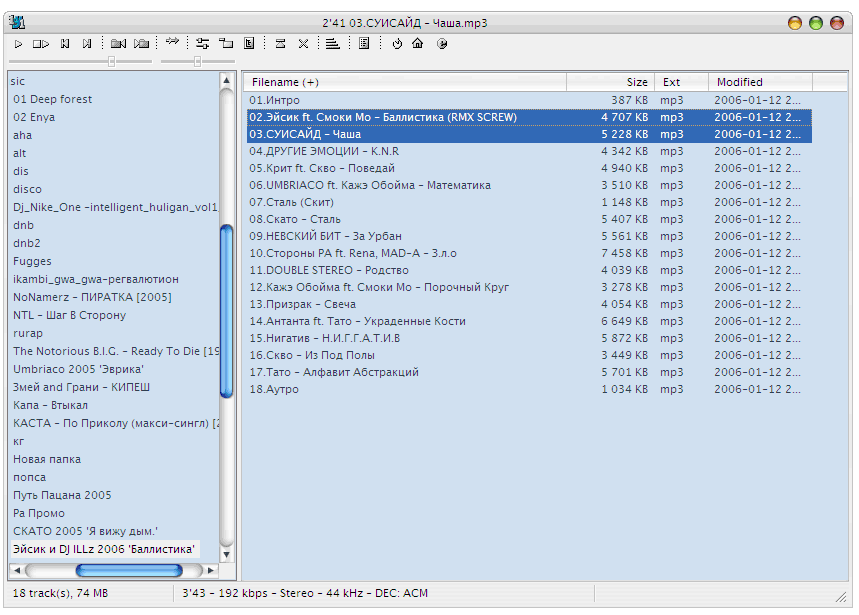Click the X toolbar icon

303,44
